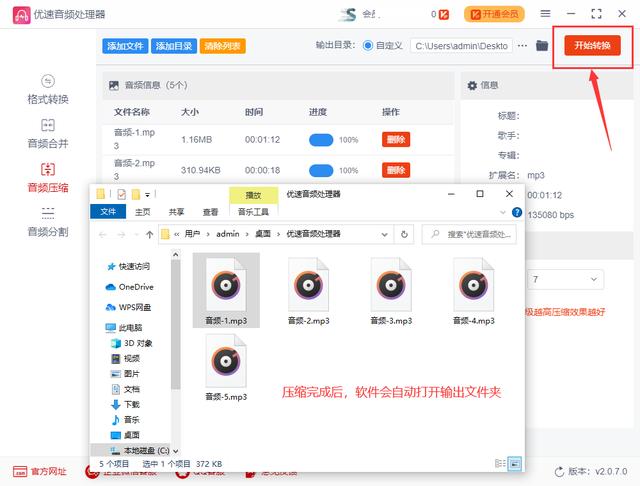Select the 自定义 output directory radio button
This screenshot has width=640, height=486.
(368, 46)
